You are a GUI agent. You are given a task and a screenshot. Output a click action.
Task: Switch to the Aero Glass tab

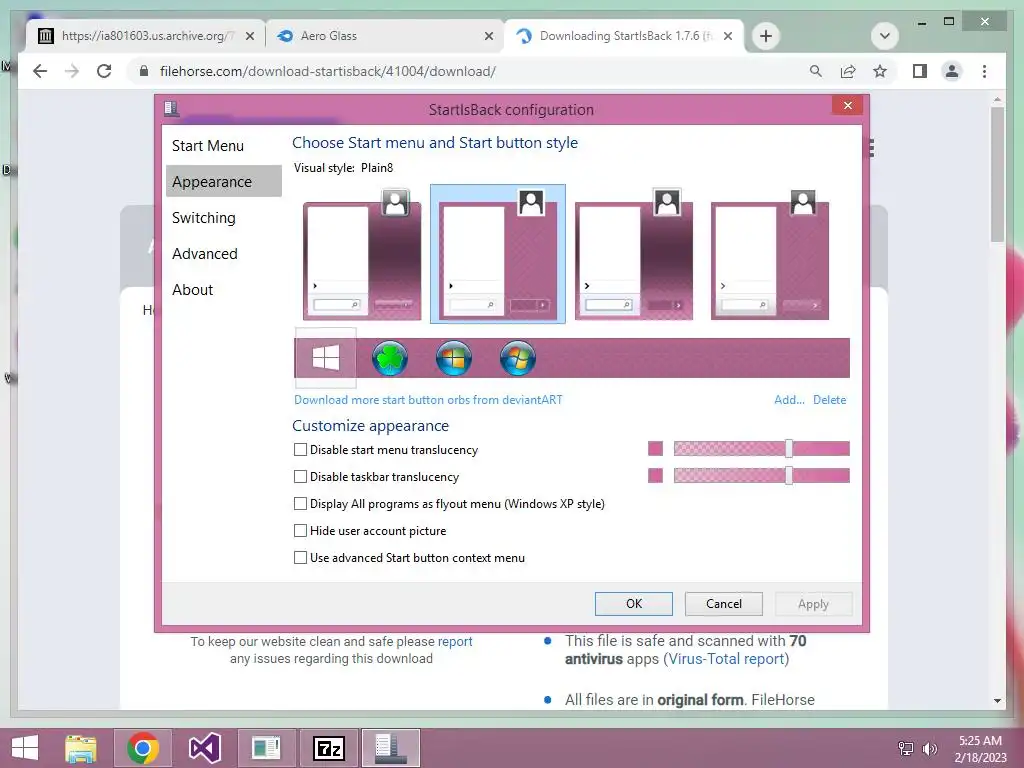coord(385,36)
